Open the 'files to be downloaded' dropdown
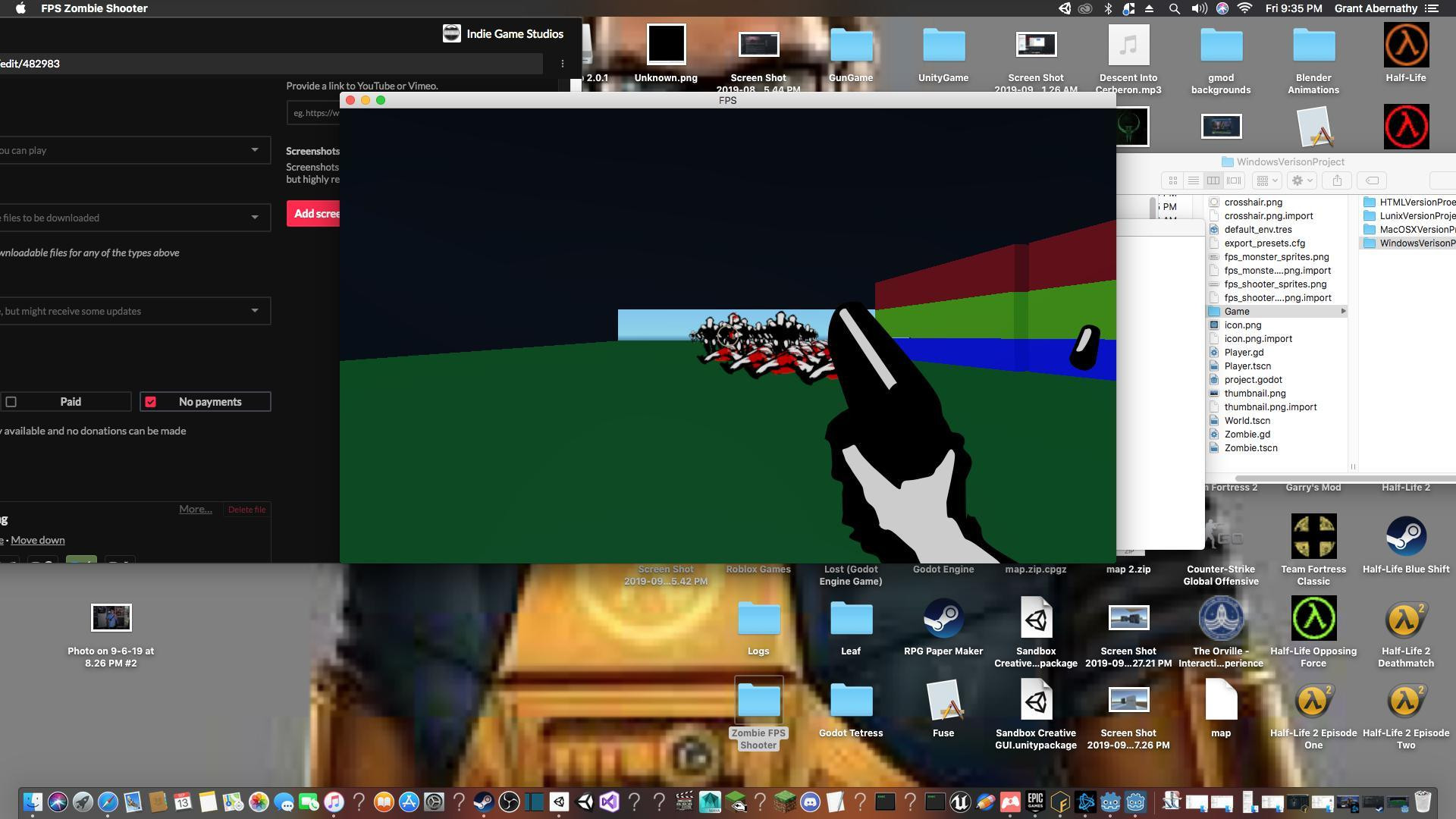This screenshot has width=1456, height=819. [134, 218]
